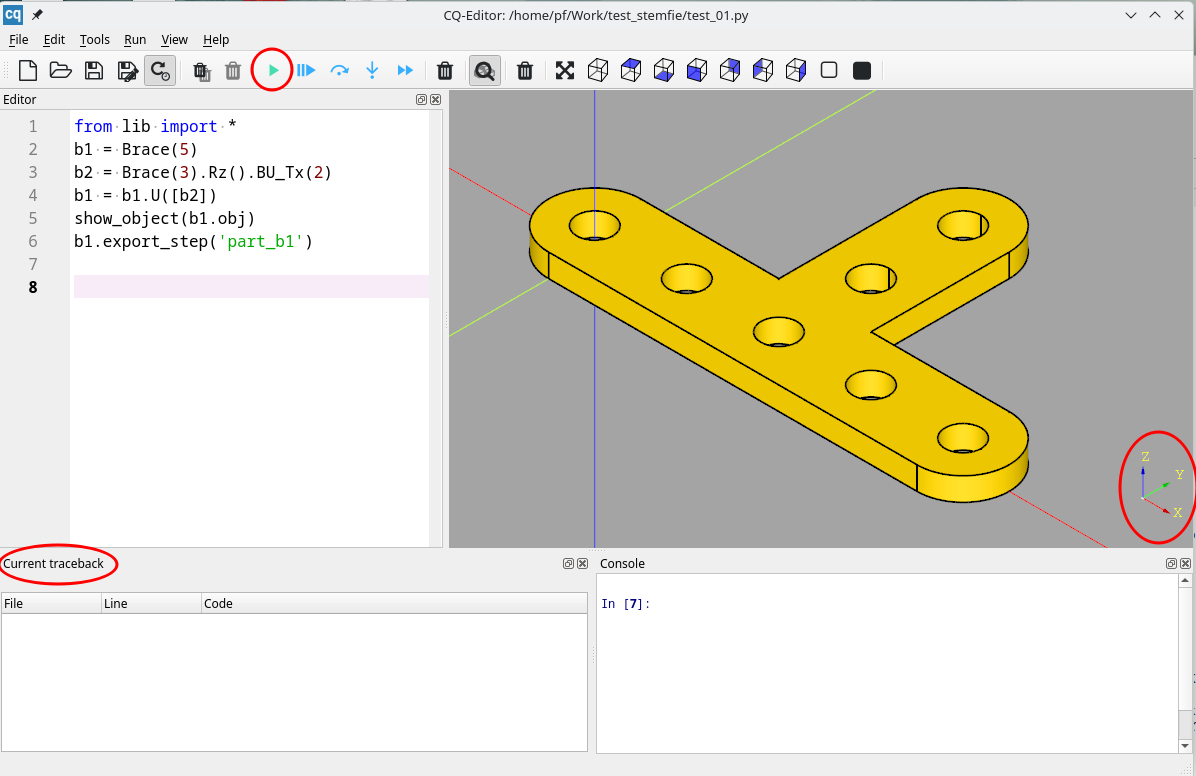
Task: Float the Editor panel
Action: (x=421, y=100)
